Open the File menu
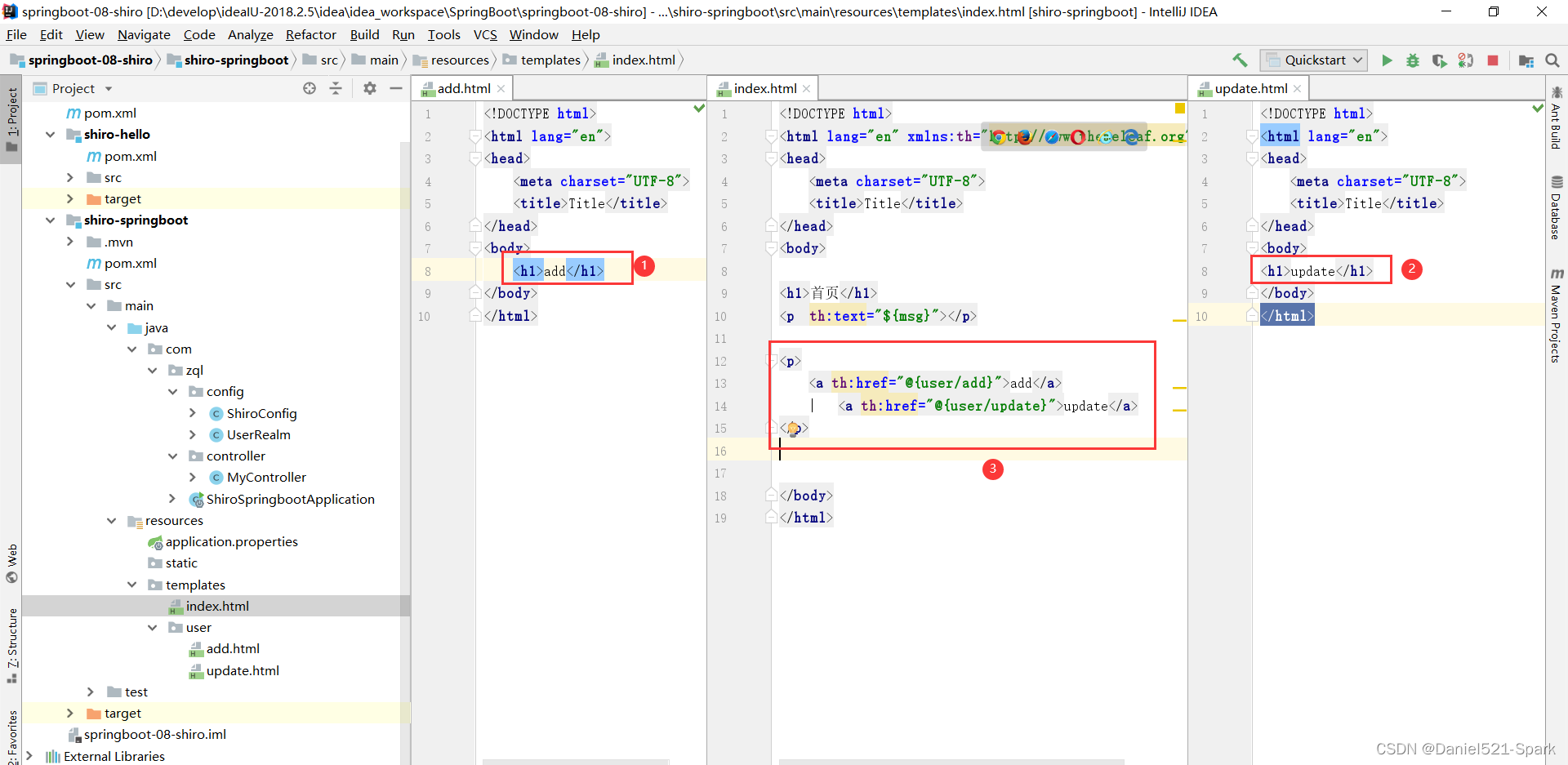Viewport: 1568px width, 765px height. point(16,34)
